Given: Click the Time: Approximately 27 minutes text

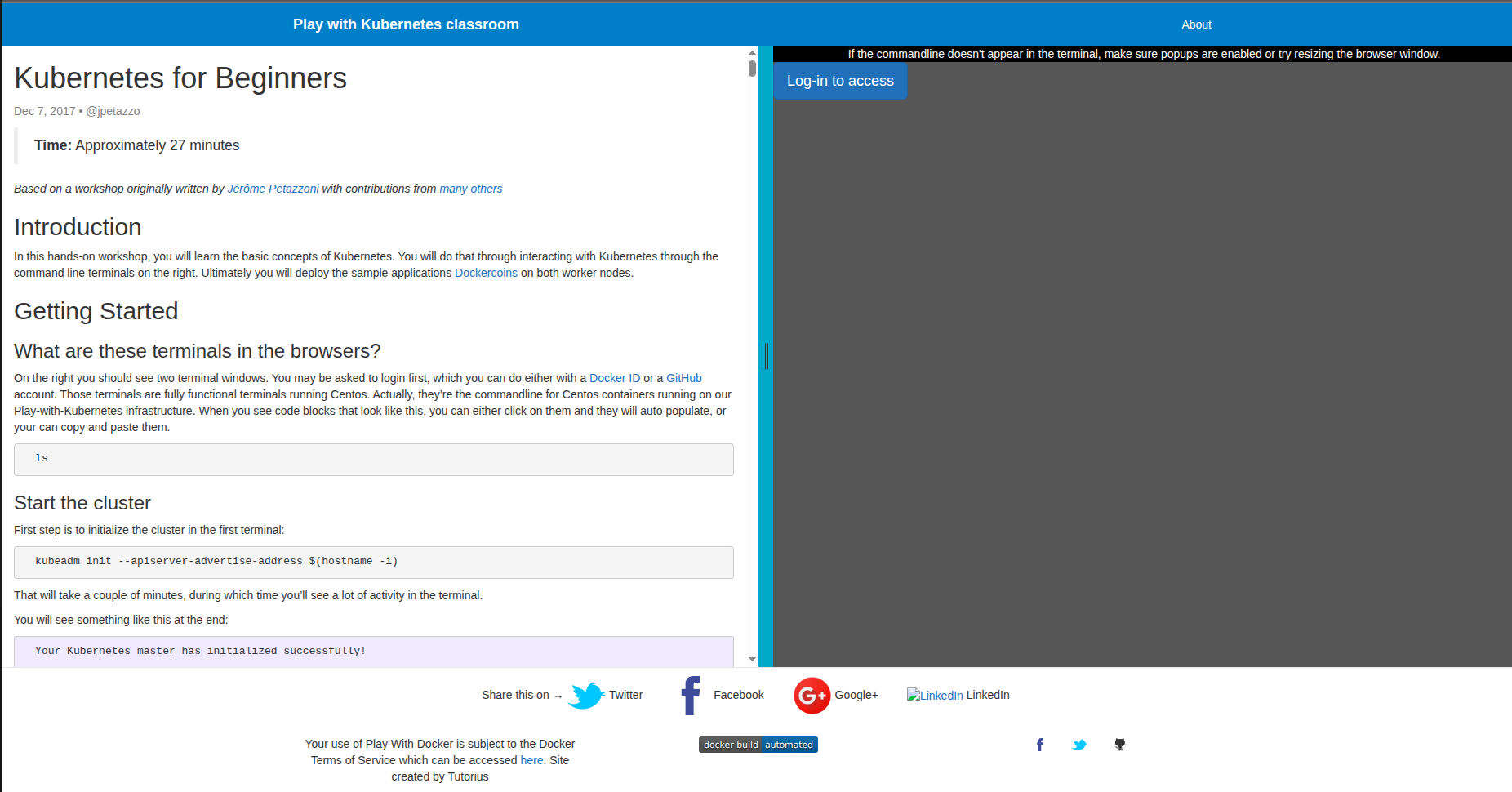Looking at the screenshot, I should pos(136,145).
